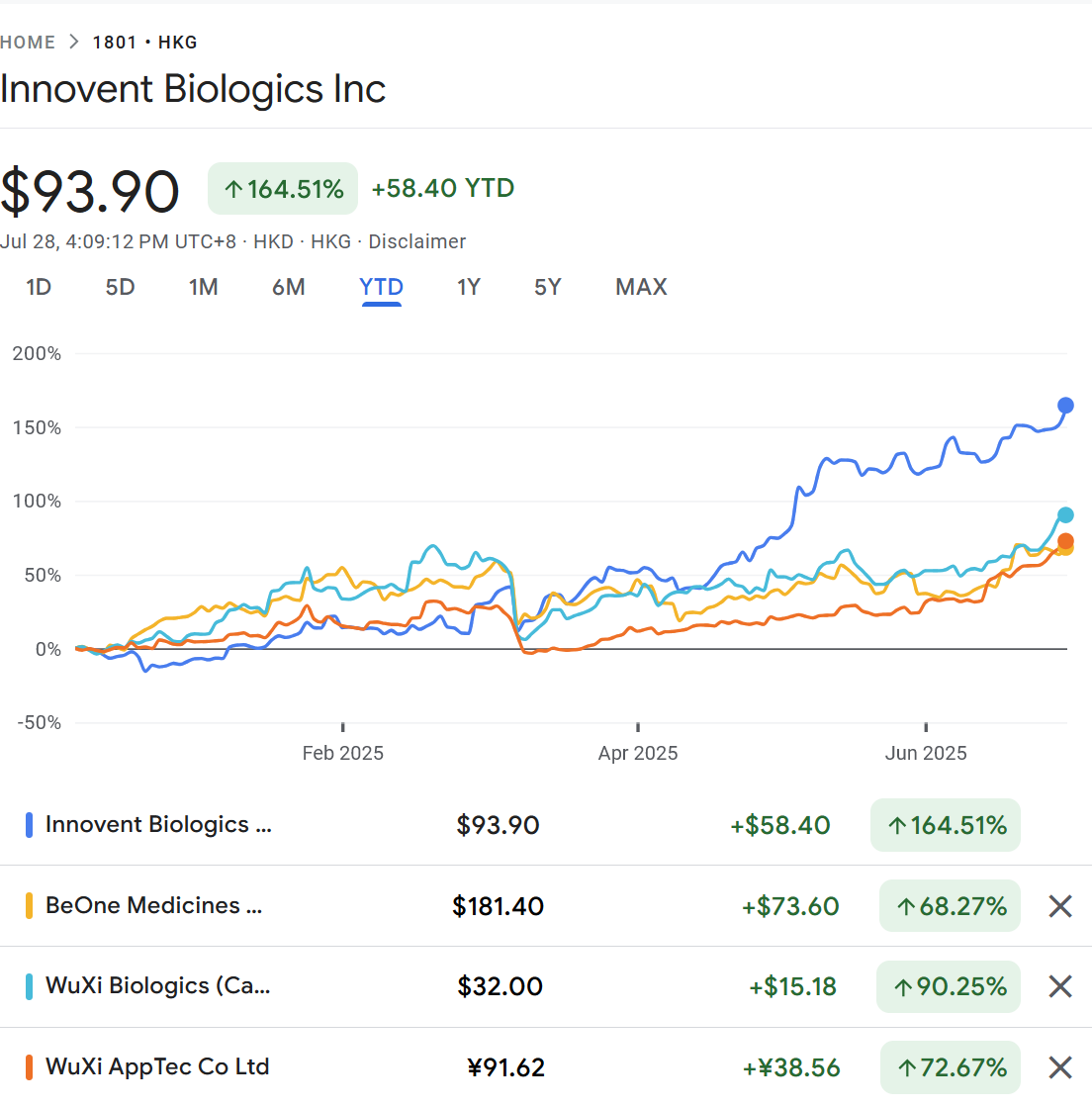The width and height of the screenshot is (1092, 1107).
Task: Select the 1Y time range tab
Action: (468, 288)
